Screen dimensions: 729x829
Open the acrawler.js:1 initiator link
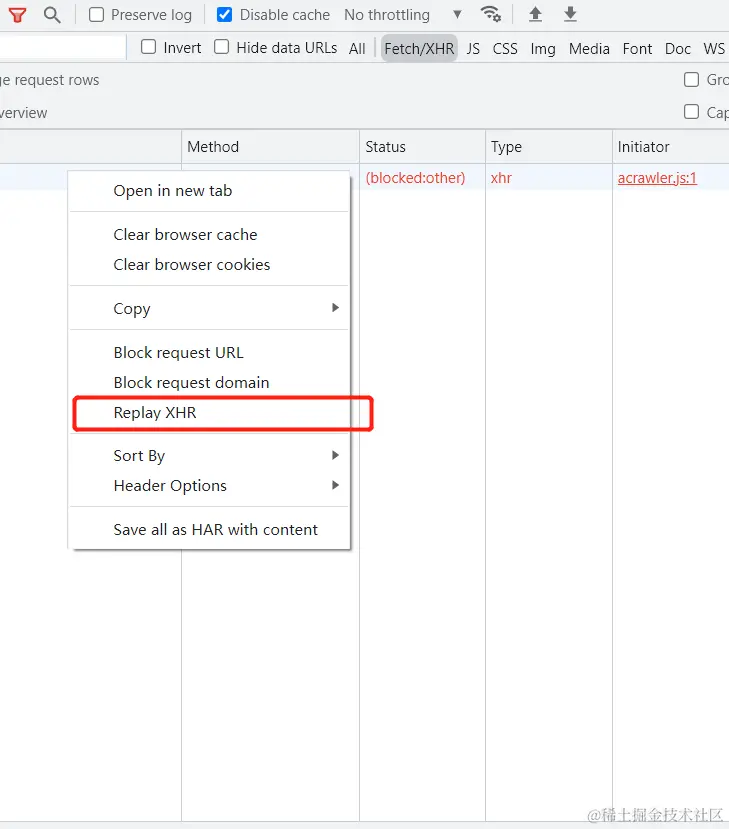click(x=657, y=178)
